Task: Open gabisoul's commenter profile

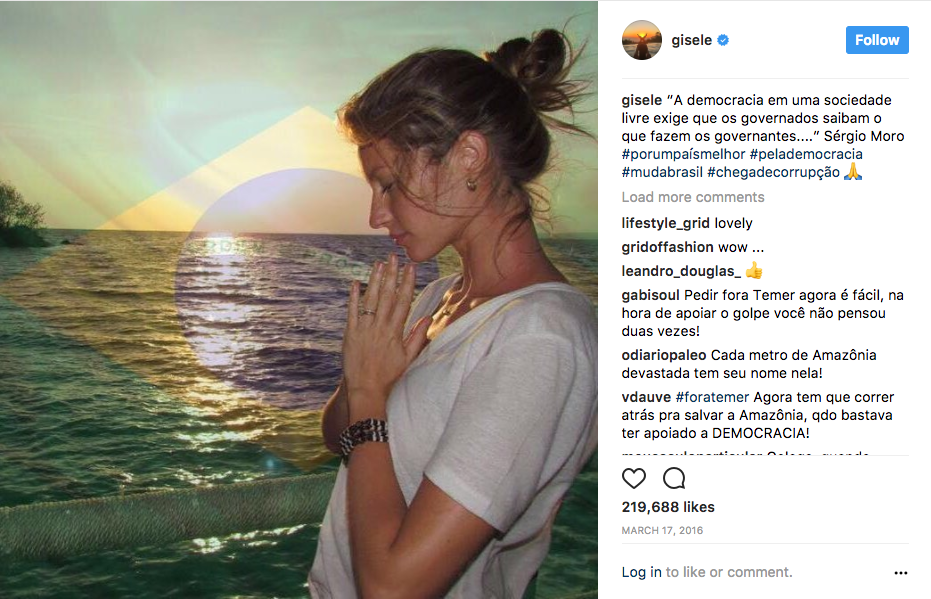Action: click(x=650, y=295)
